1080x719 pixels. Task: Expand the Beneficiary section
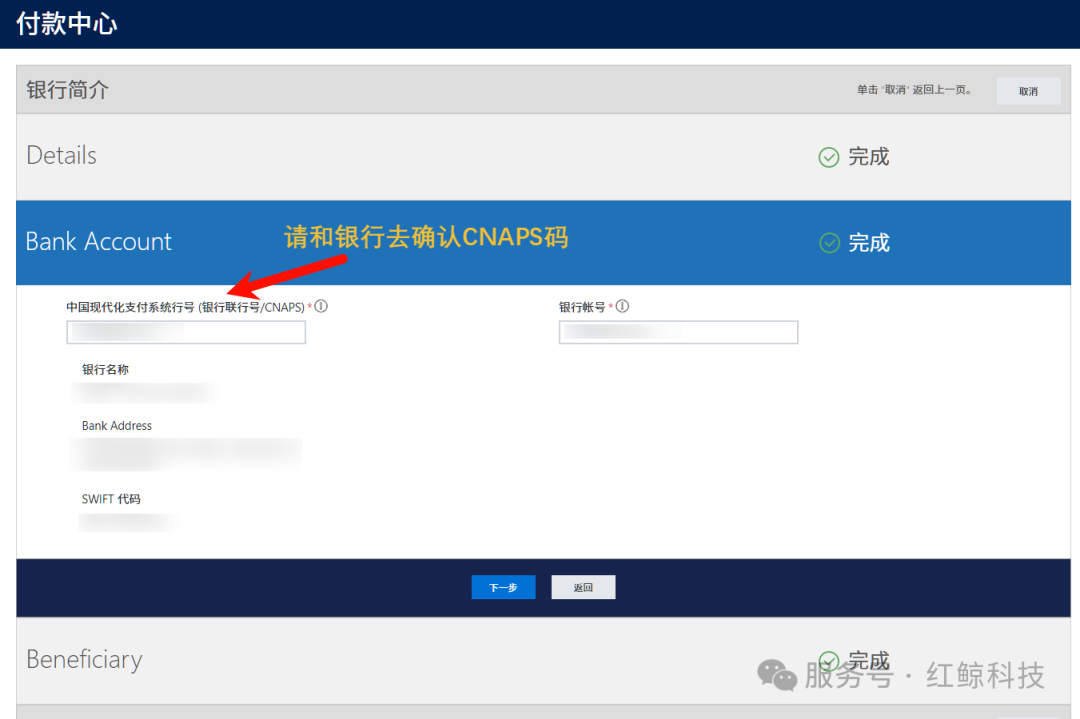click(x=543, y=660)
